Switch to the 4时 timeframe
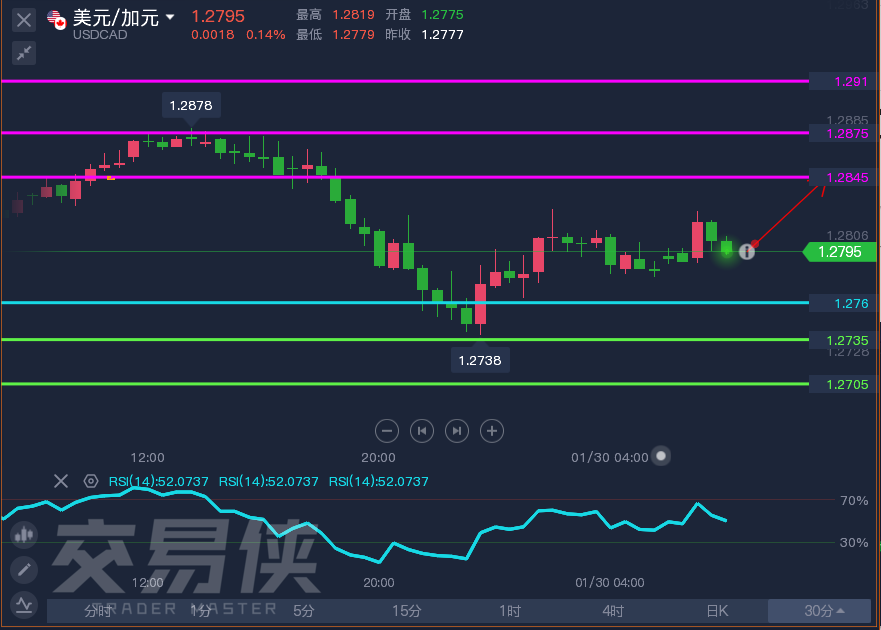 613,611
